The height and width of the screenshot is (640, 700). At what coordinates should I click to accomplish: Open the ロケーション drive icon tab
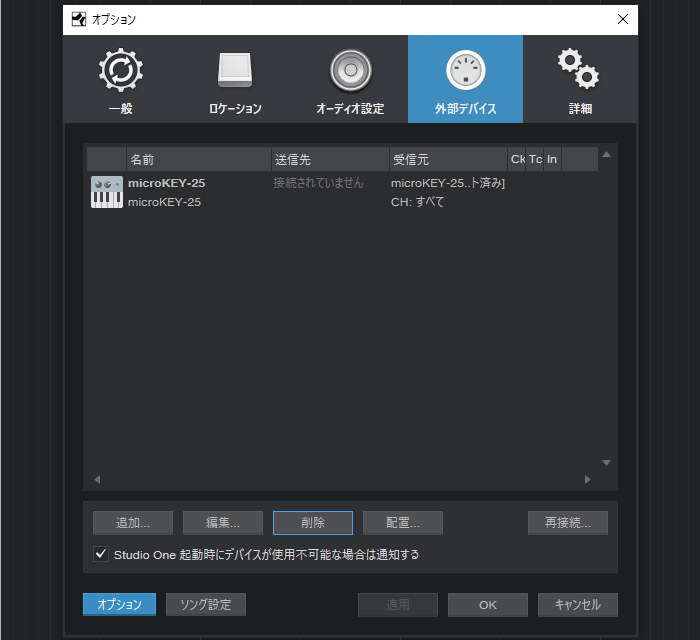pos(235,70)
